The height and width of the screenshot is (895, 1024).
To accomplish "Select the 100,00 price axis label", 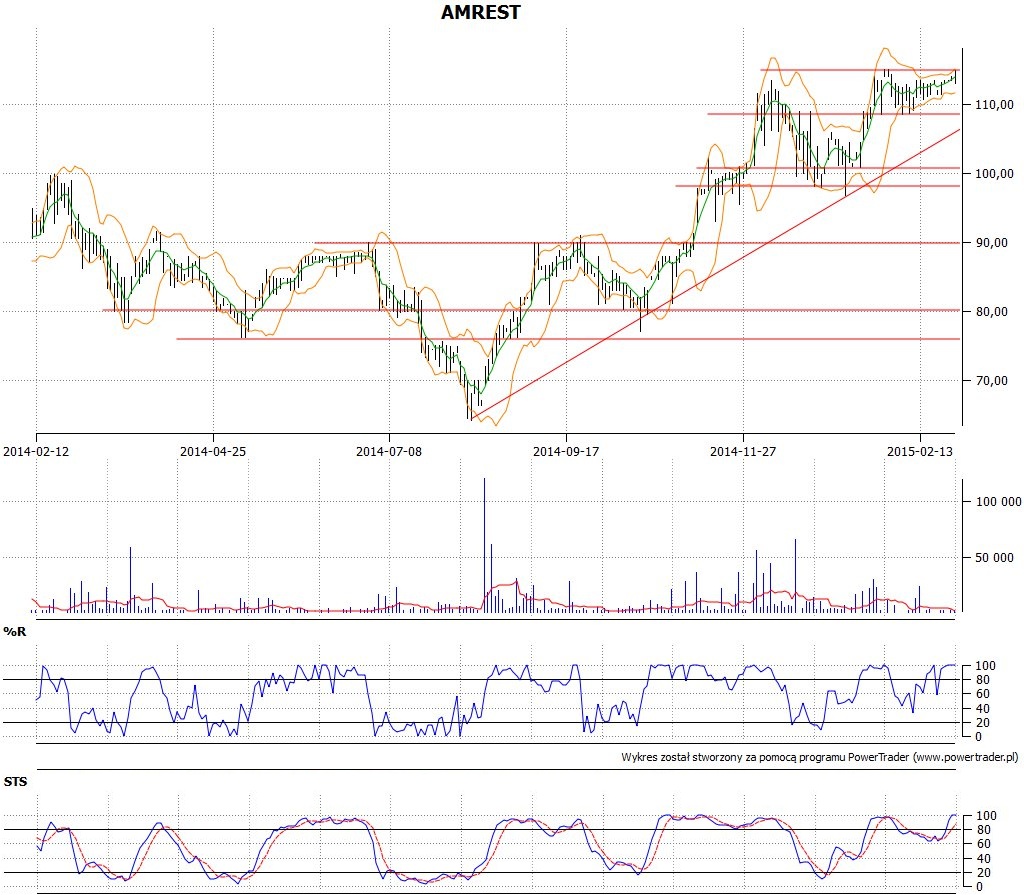I will 994,174.
